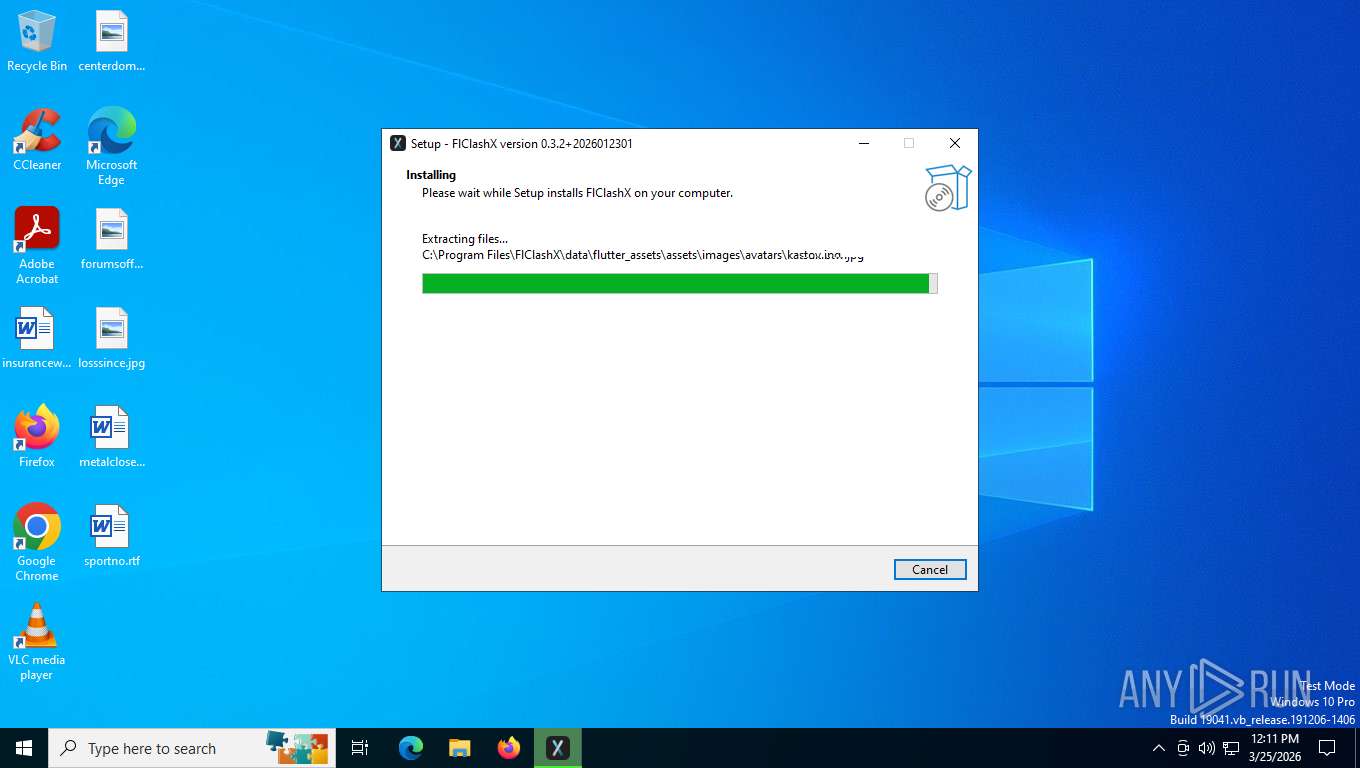Click the FlClashX setup title bar icon
The height and width of the screenshot is (768, 1360).
[398, 143]
